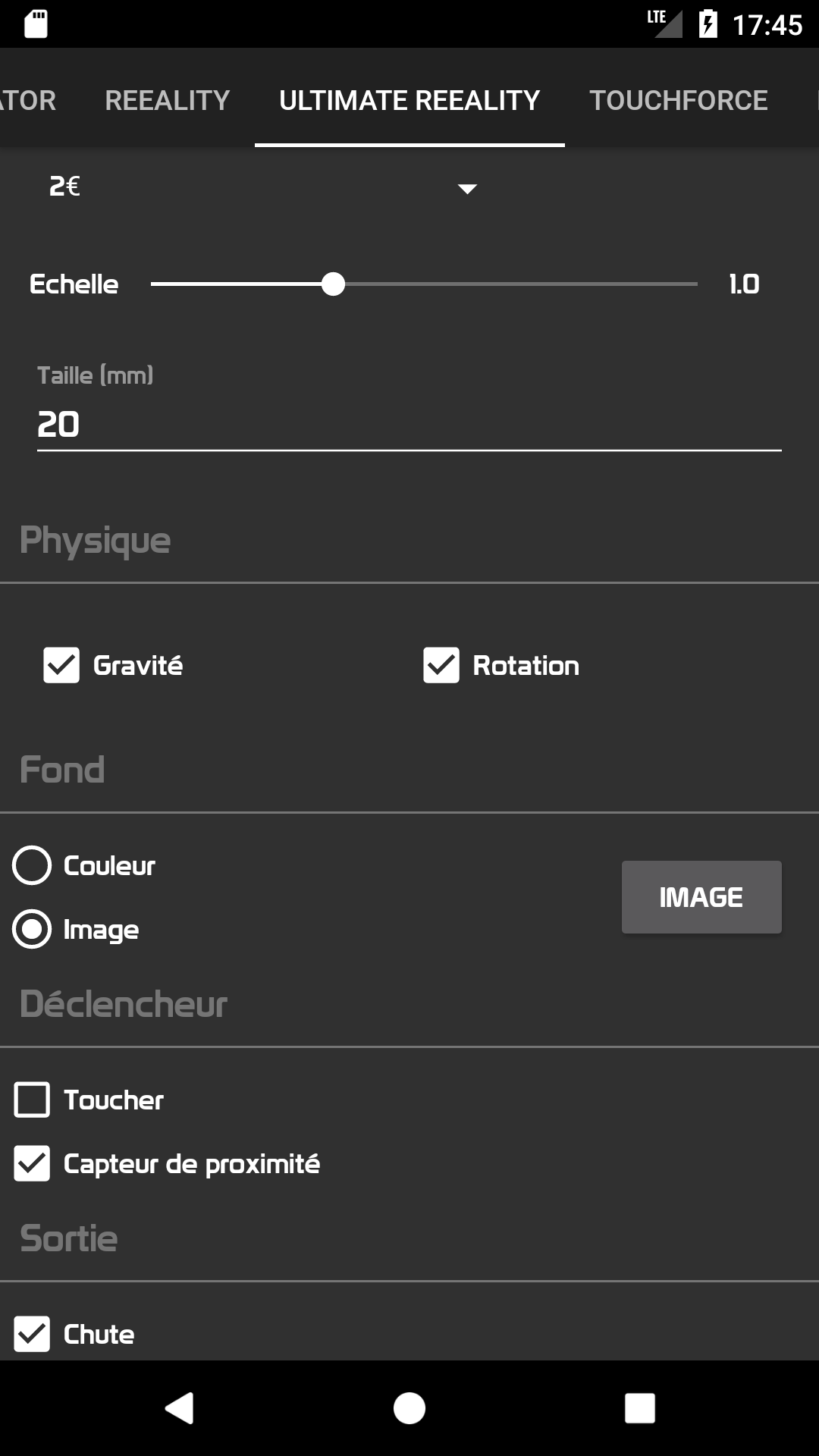The width and height of the screenshot is (819, 1456).
Task: Tap the Taille (mm) input field
Action: coord(409,424)
